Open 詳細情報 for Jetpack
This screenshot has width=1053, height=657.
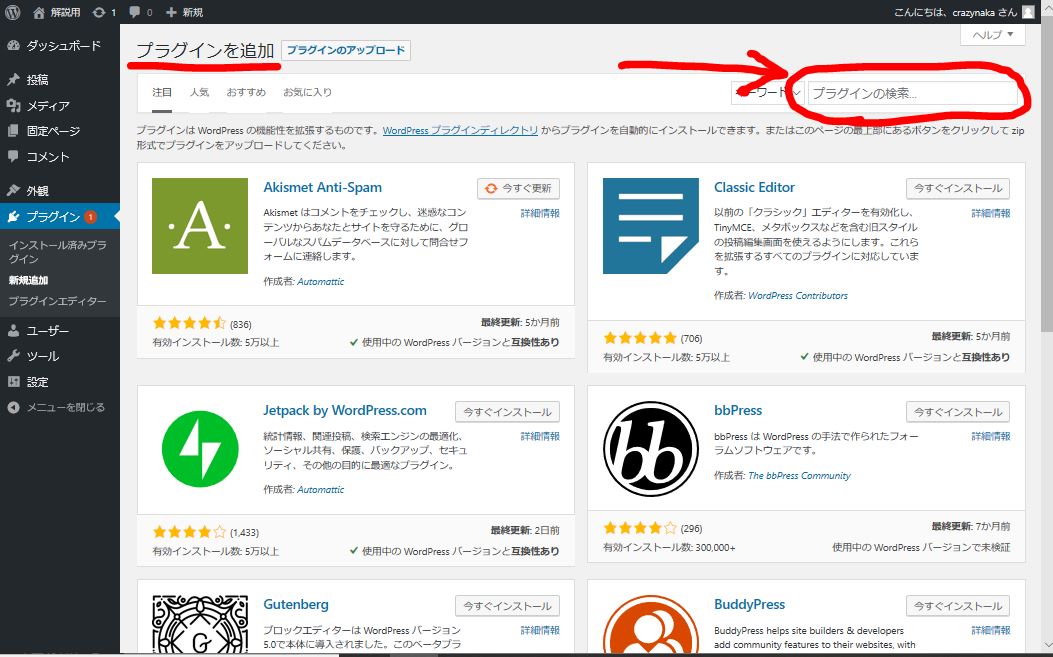coord(540,437)
